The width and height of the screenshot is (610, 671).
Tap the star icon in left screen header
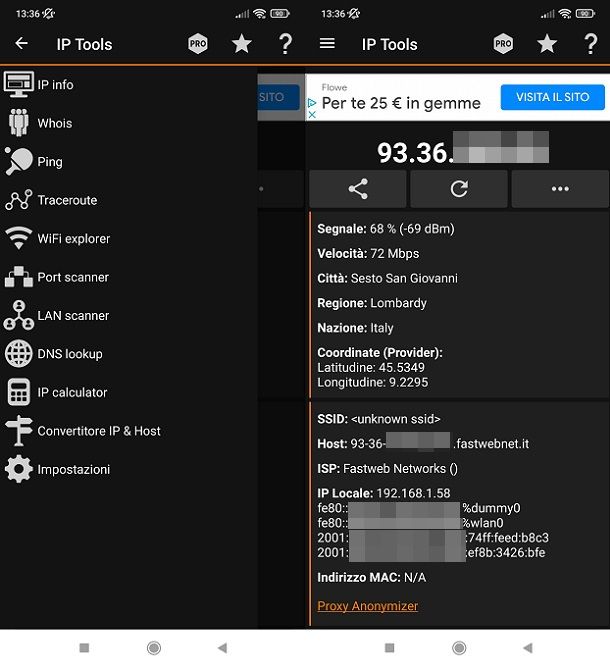[x=241, y=44]
